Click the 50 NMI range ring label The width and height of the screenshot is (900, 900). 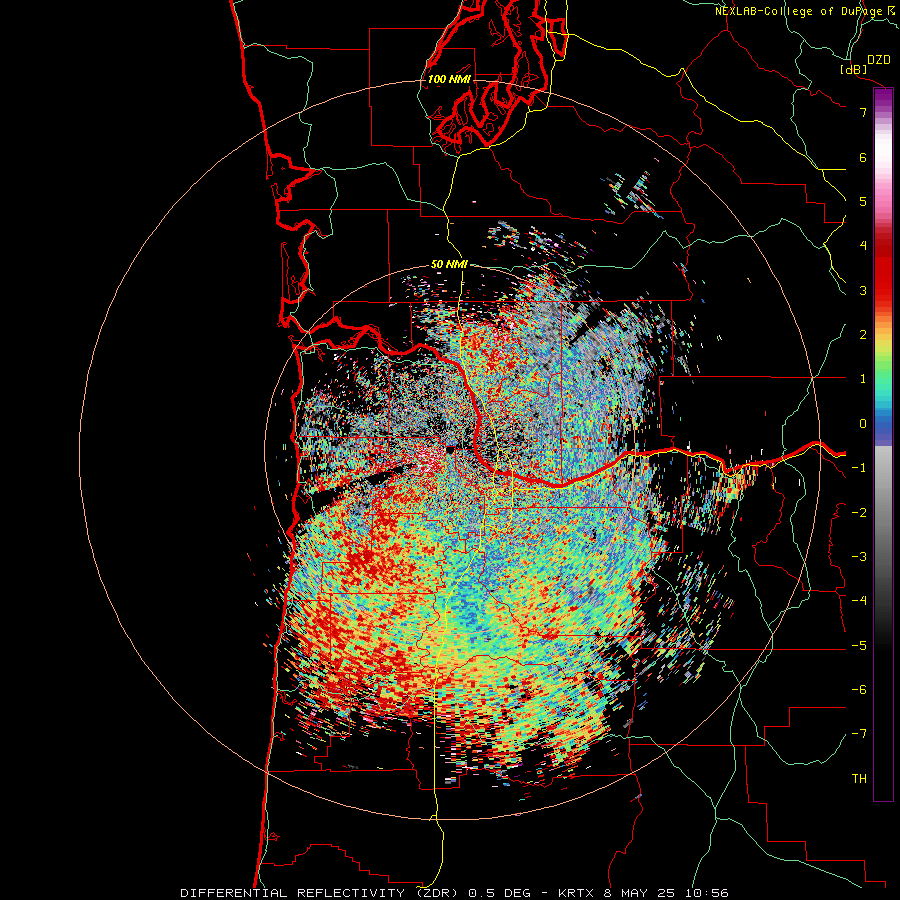[449, 265]
